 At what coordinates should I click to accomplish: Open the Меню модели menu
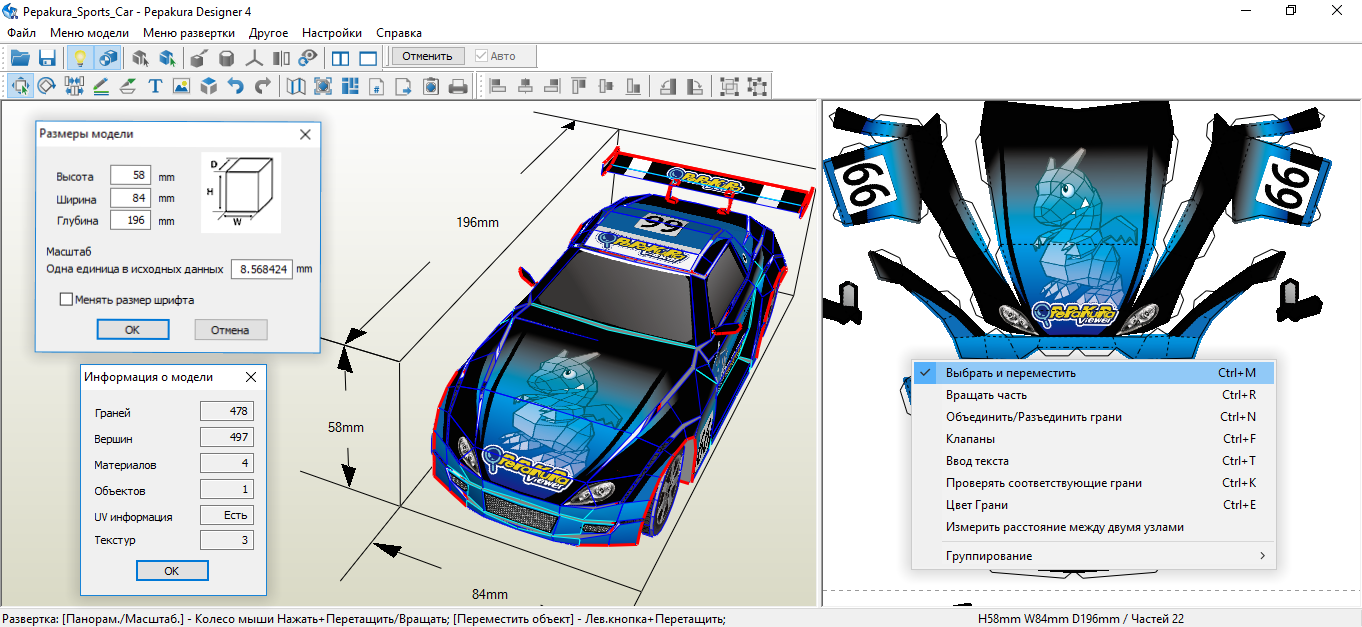pos(90,33)
